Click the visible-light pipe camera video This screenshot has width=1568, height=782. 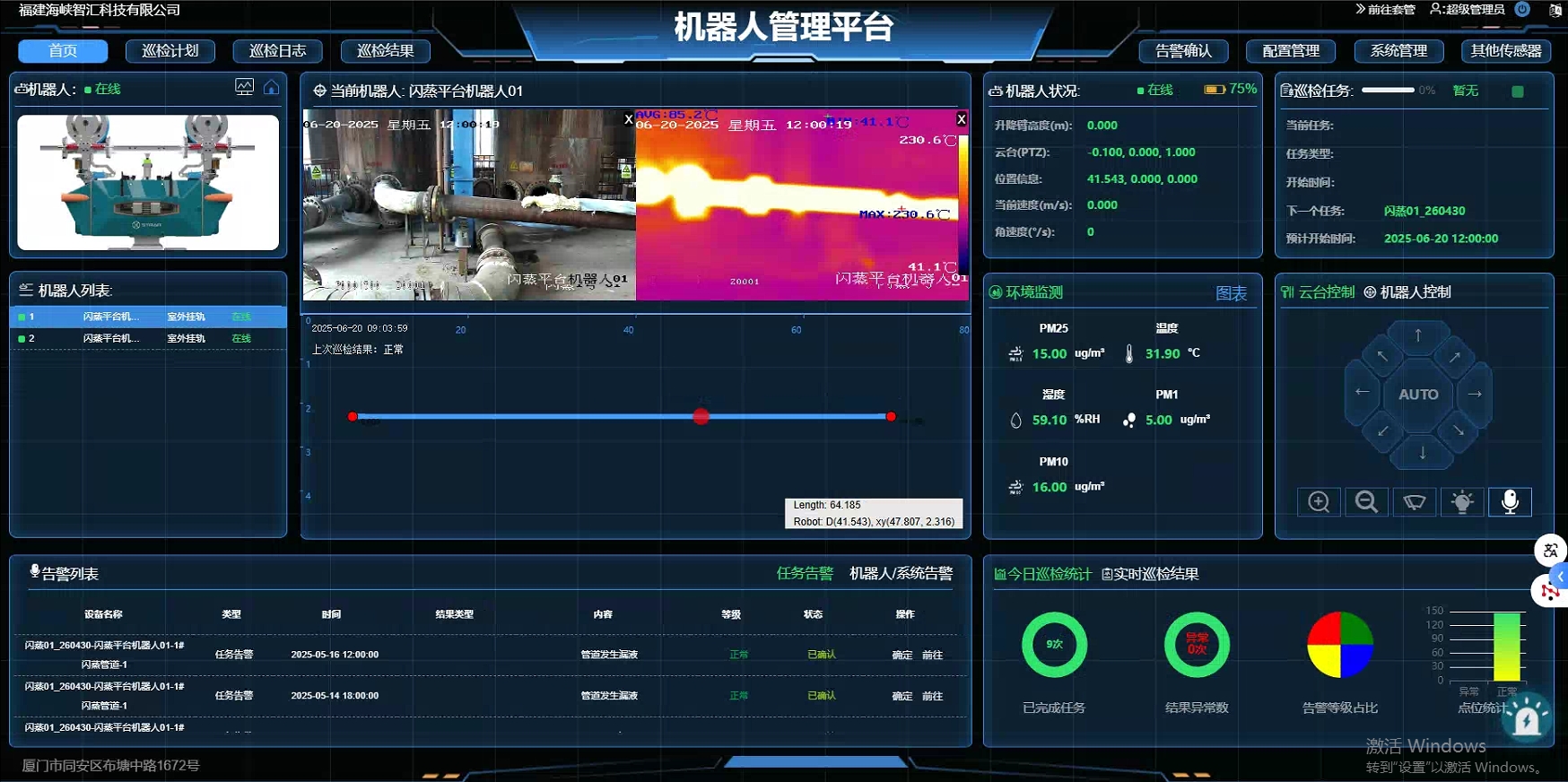[469, 204]
